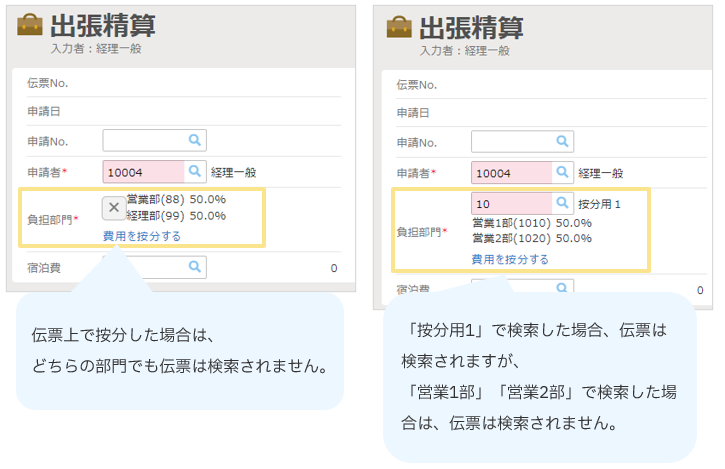725x469 pixels.
Task: Open 費用を按分する link below 経理部(99)
Action: [142, 236]
